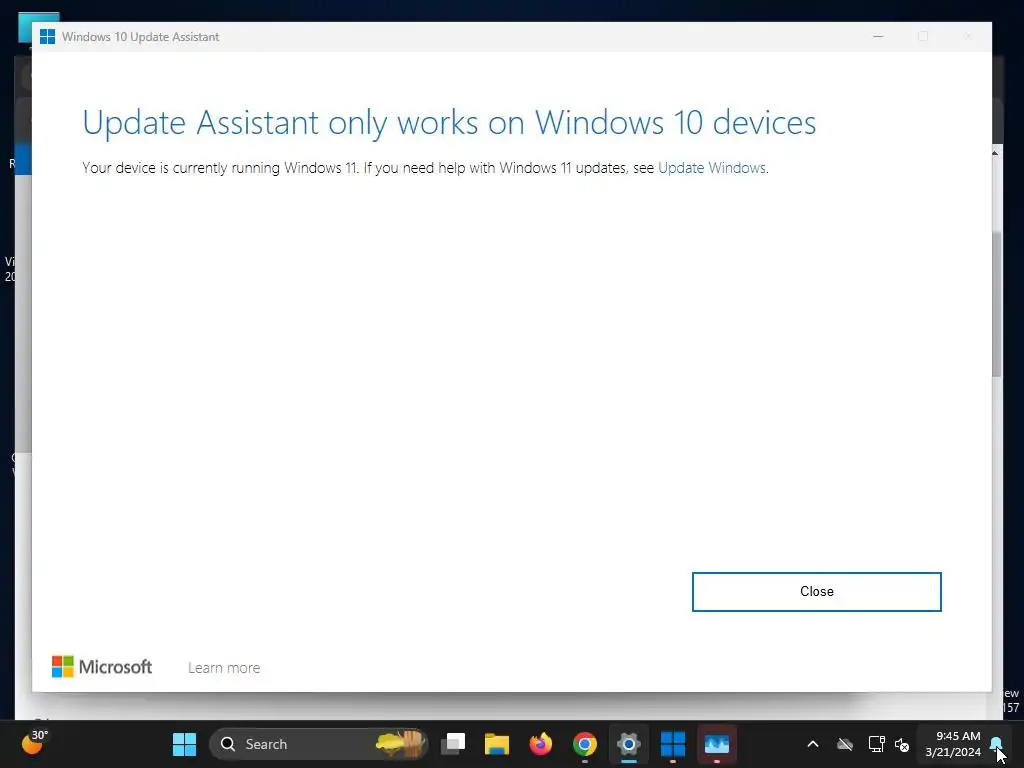This screenshot has width=1024, height=768.
Task: Open Task View from the taskbar
Action: click(x=453, y=744)
